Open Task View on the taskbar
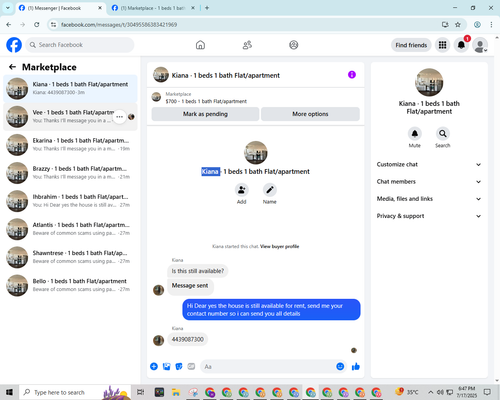This screenshot has width=500, height=400. point(141,392)
